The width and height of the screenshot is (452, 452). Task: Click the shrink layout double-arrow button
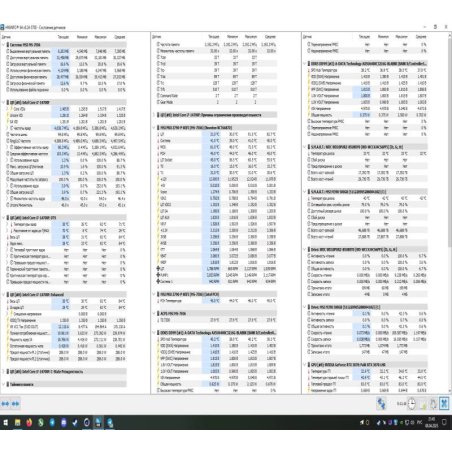(x=16, y=404)
